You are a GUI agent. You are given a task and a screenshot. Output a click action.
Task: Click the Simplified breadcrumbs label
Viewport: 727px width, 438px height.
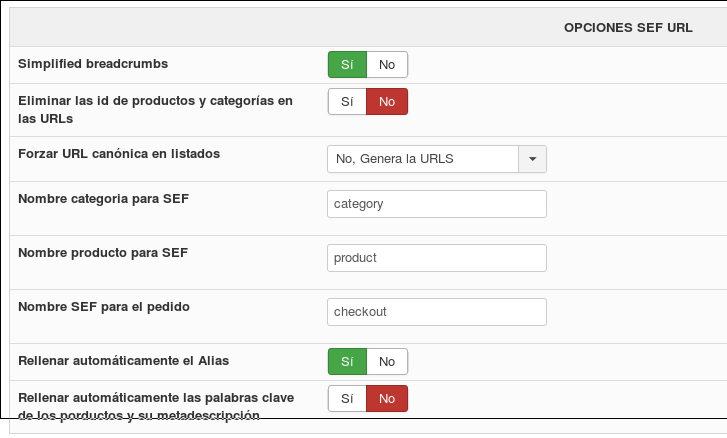point(93,64)
